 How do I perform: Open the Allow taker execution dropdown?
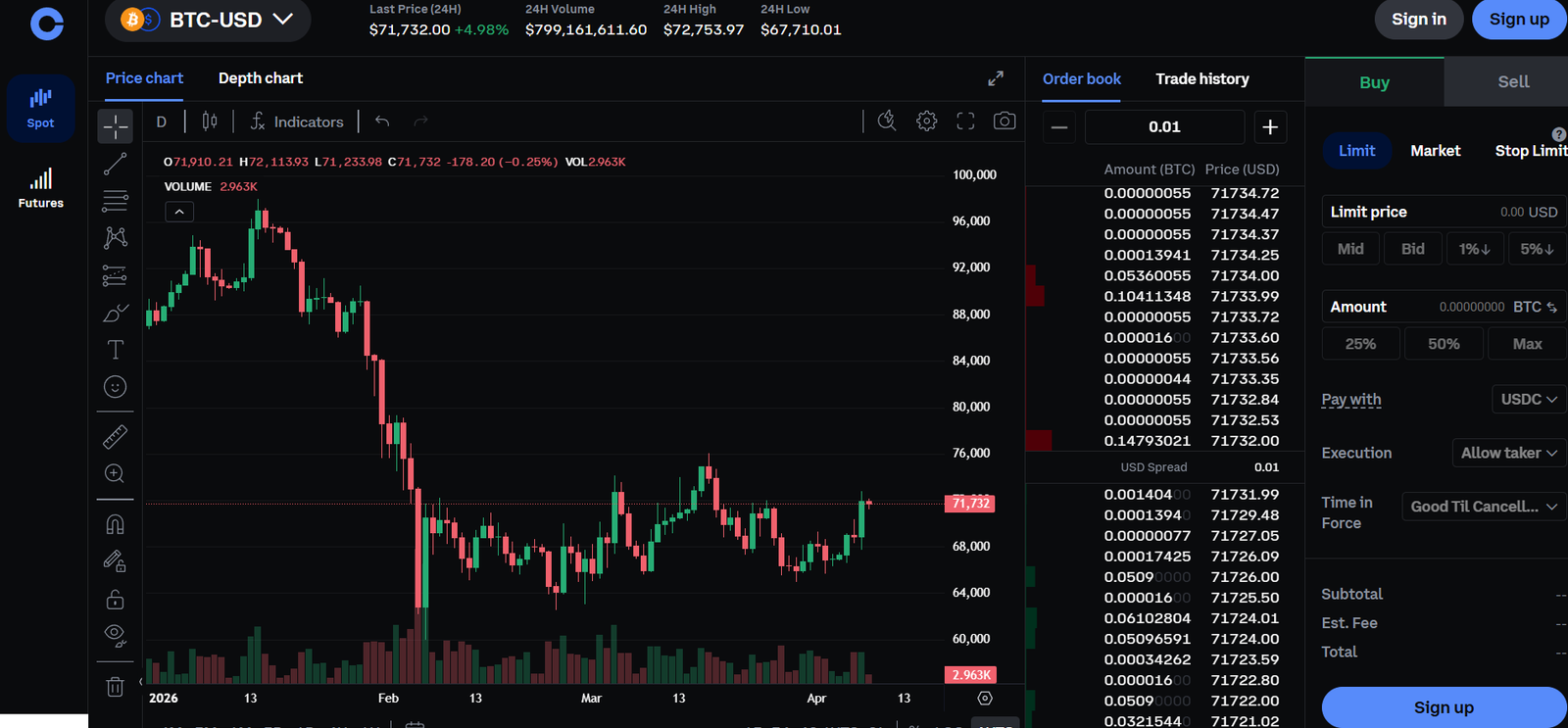click(x=1508, y=453)
